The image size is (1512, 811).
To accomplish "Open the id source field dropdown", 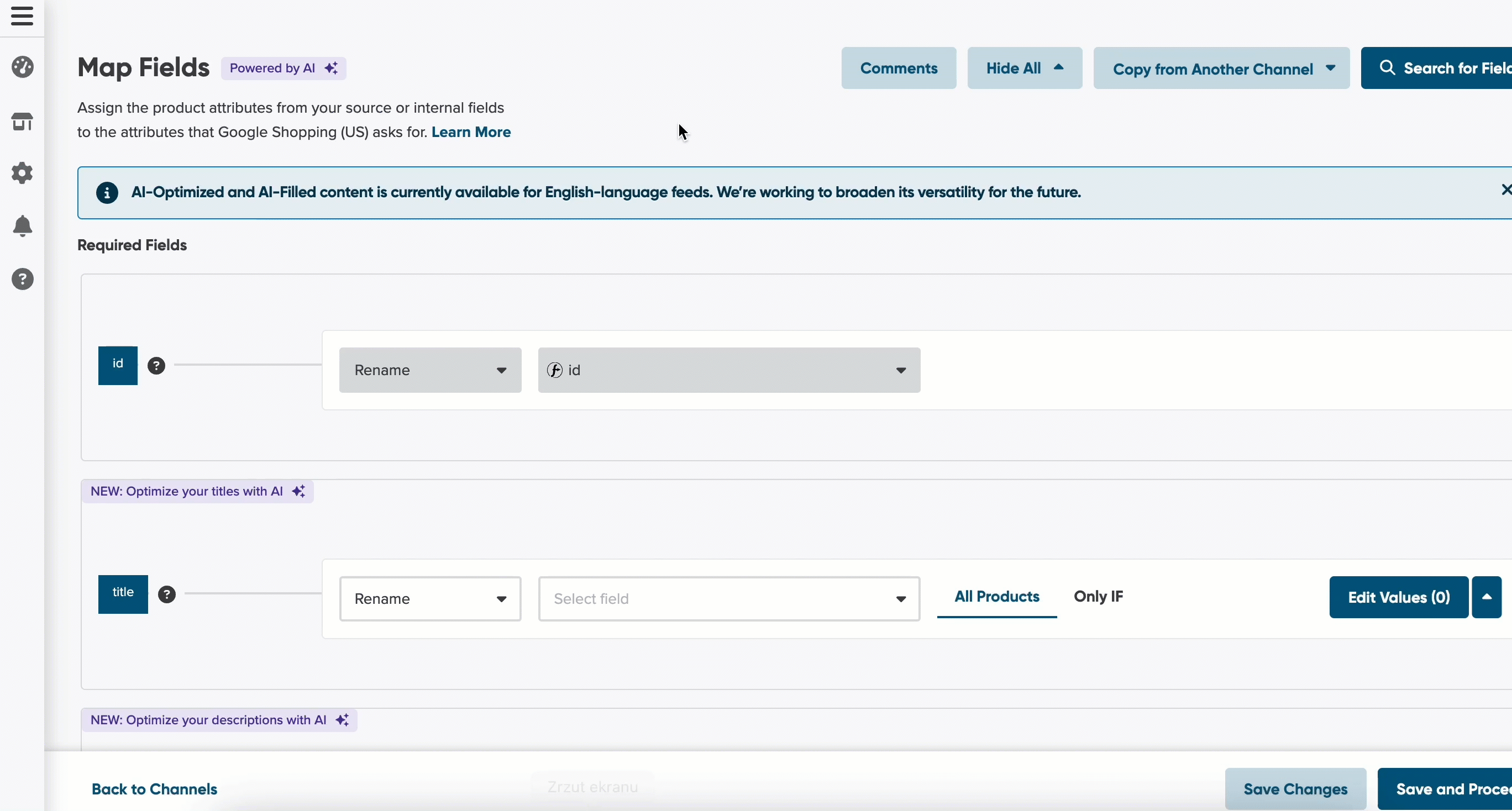I will pyautogui.click(x=729, y=370).
